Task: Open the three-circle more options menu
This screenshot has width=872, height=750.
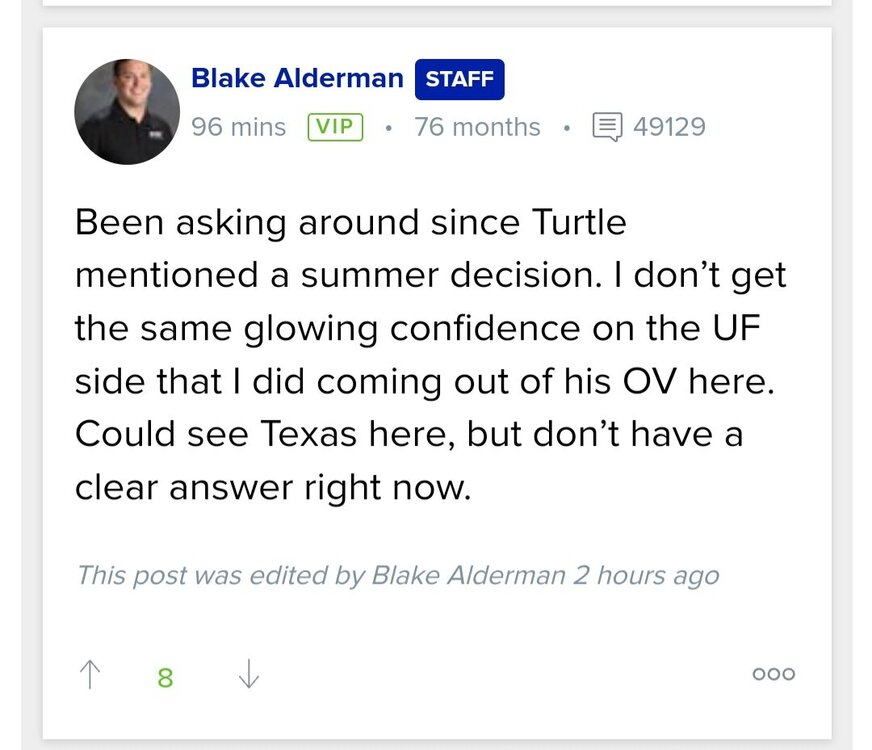Action: point(773,674)
